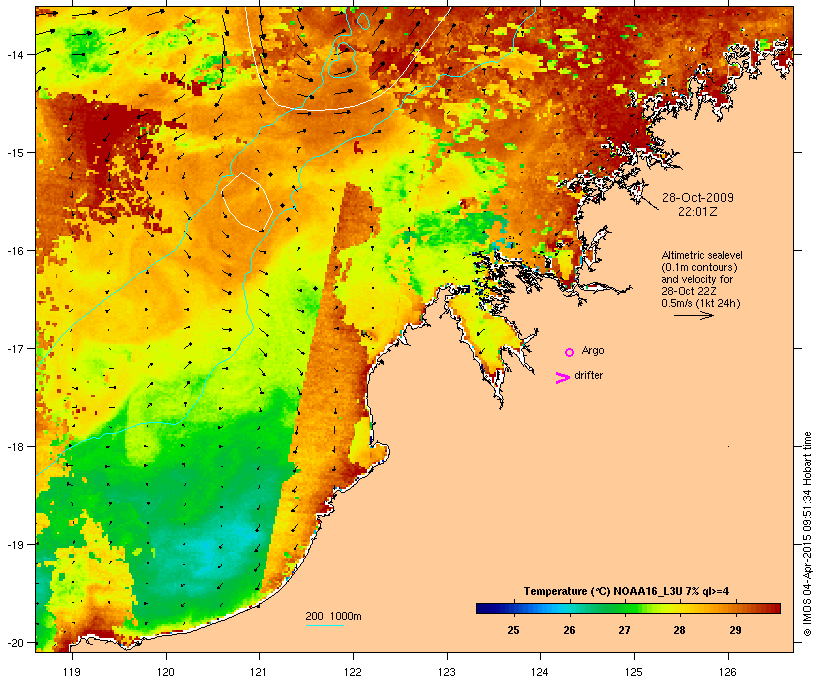Click the longitude label 122
Screen dimensions: 820x680
click(x=353, y=672)
